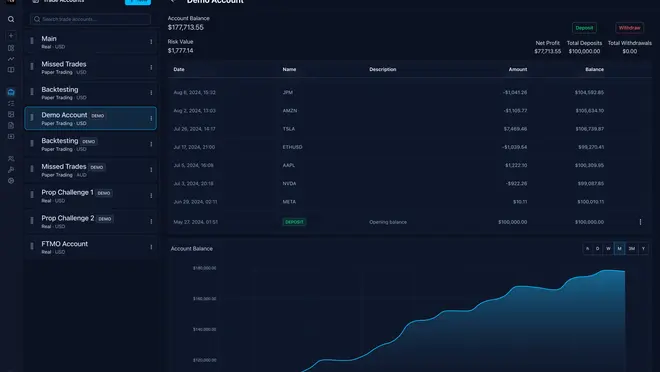Sort transactions by the Name column header
This screenshot has height=372, width=660.
coord(289,69)
